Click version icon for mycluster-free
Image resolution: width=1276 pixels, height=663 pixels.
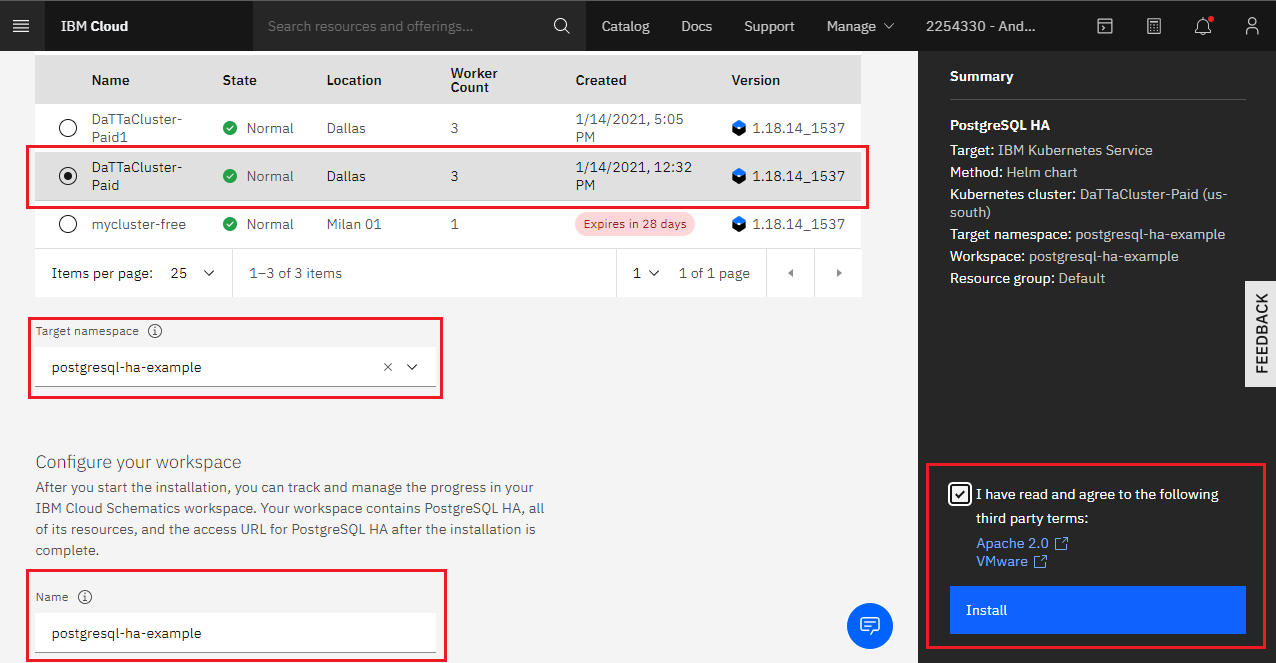click(739, 224)
